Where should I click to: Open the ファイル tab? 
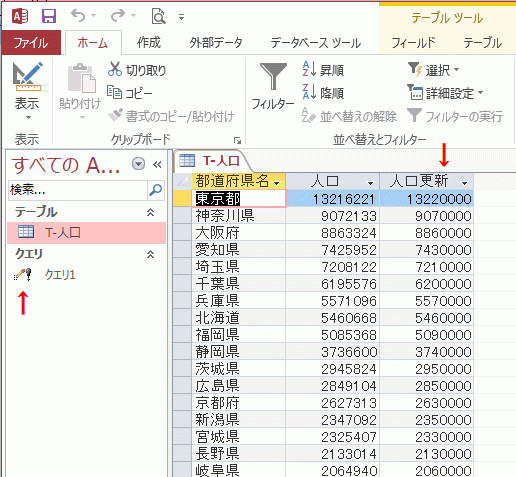pyautogui.click(x=31, y=43)
